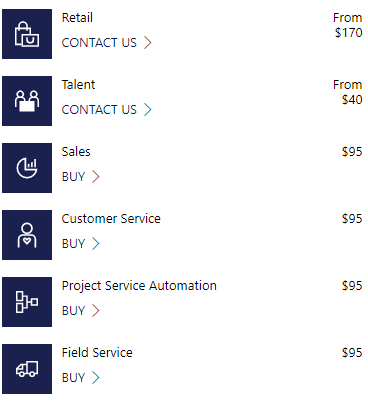368x402 pixels.
Task: Click the Retail product title
Action: pyautogui.click(x=77, y=18)
